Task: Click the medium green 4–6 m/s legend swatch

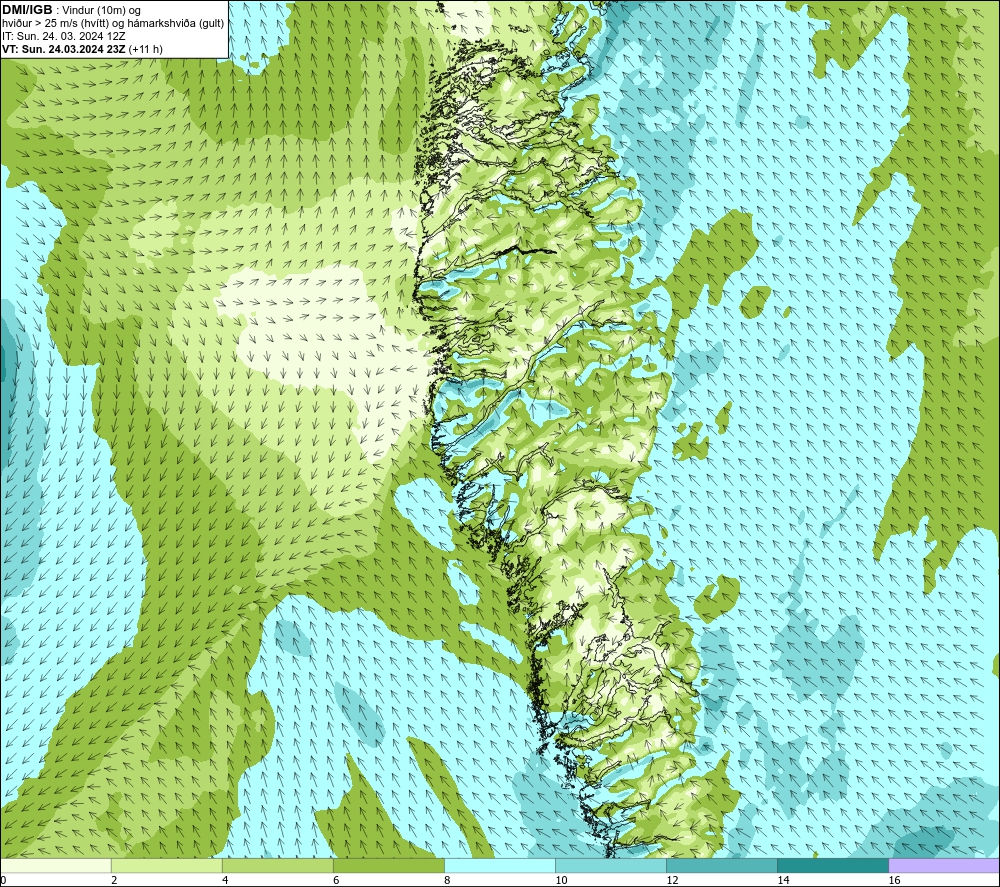Action: (278, 865)
